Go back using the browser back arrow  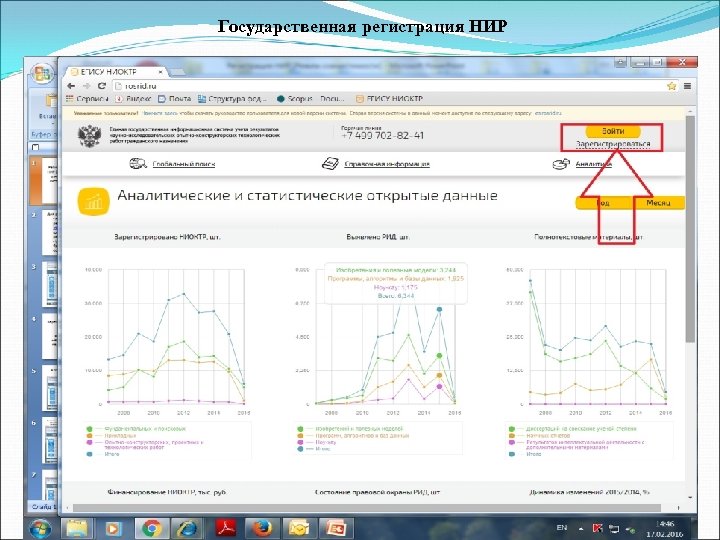pos(71,86)
